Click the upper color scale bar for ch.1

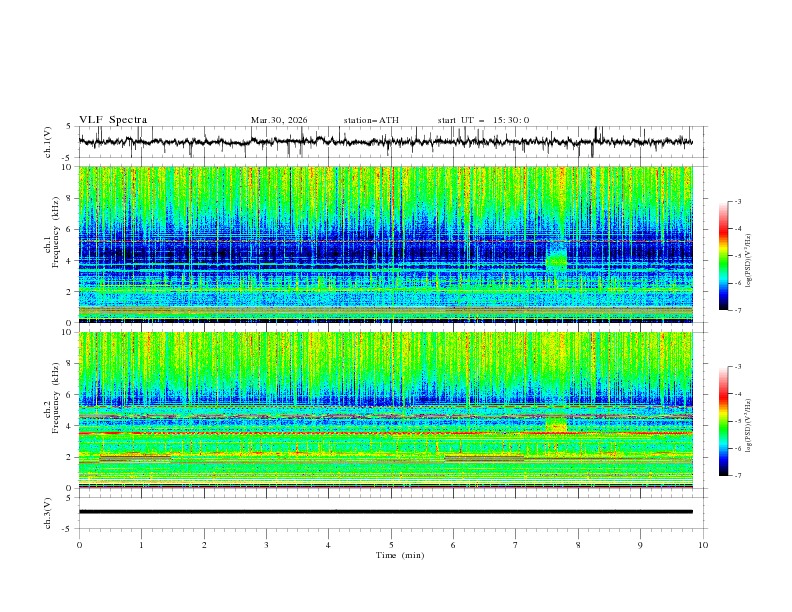pos(723,255)
